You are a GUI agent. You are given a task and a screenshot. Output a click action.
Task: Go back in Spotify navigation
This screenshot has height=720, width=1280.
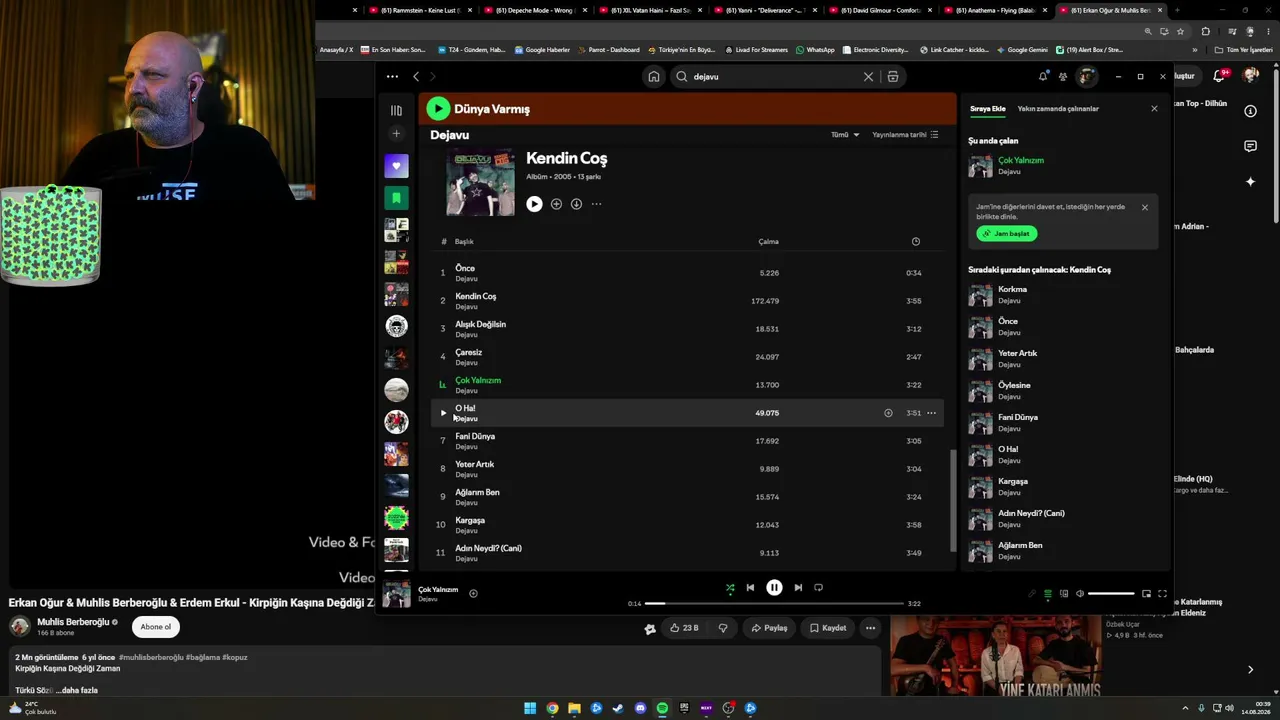tap(416, 76)
